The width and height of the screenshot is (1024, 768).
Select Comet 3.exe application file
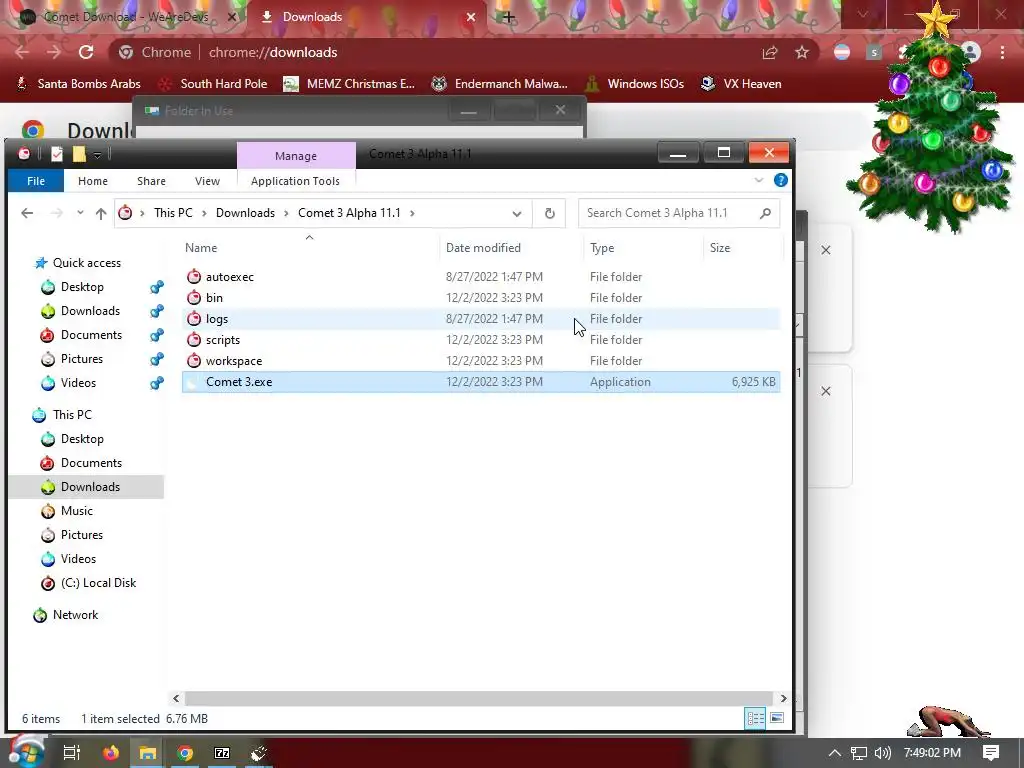[481, 382]
